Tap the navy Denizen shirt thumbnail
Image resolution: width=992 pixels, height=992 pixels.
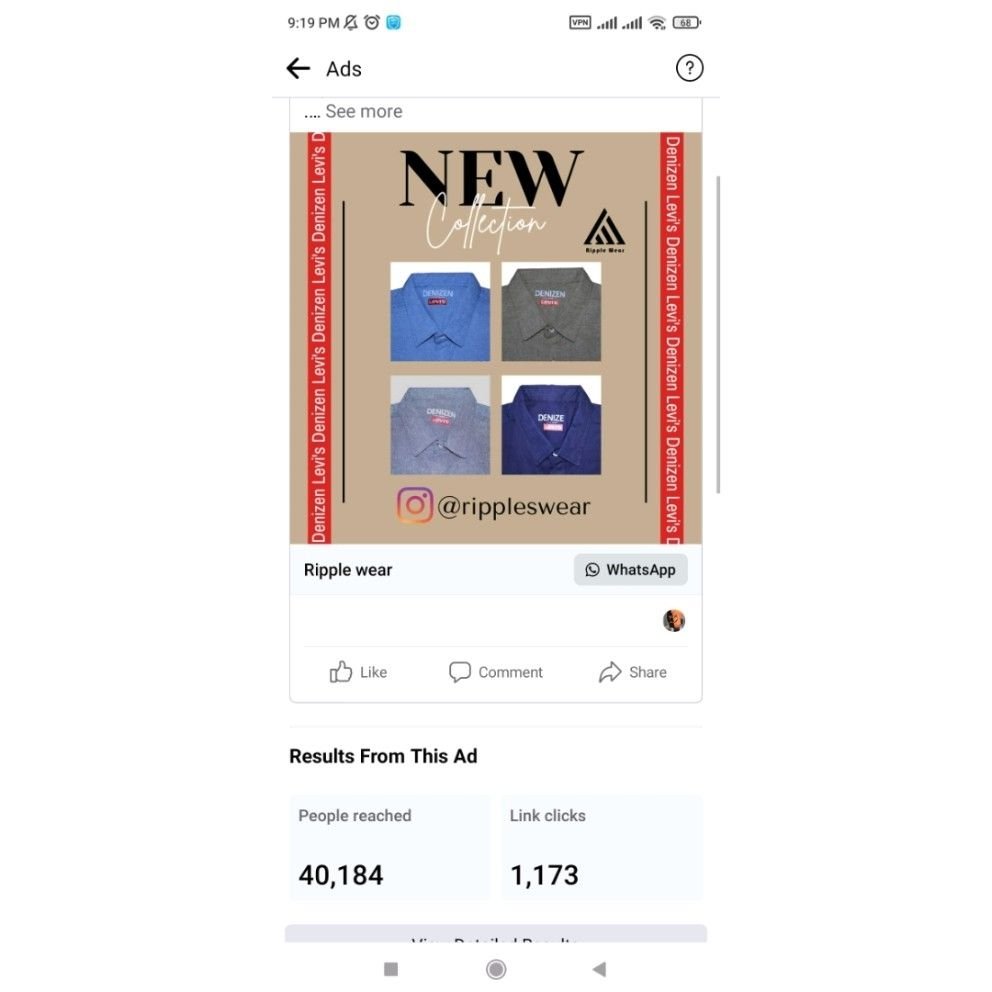(551, 425)
